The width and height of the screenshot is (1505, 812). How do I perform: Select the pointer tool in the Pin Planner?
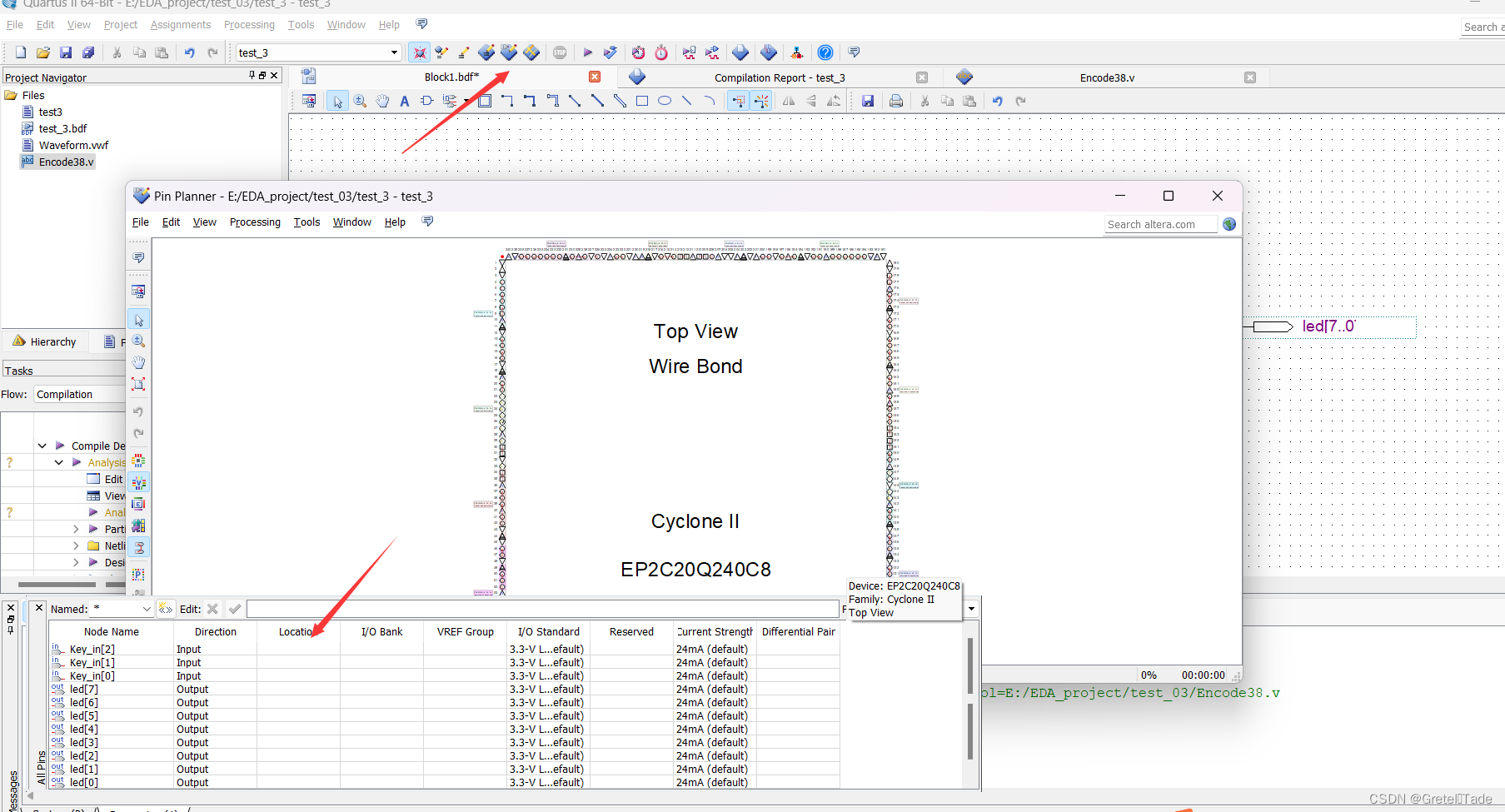[x=139, y=320]
